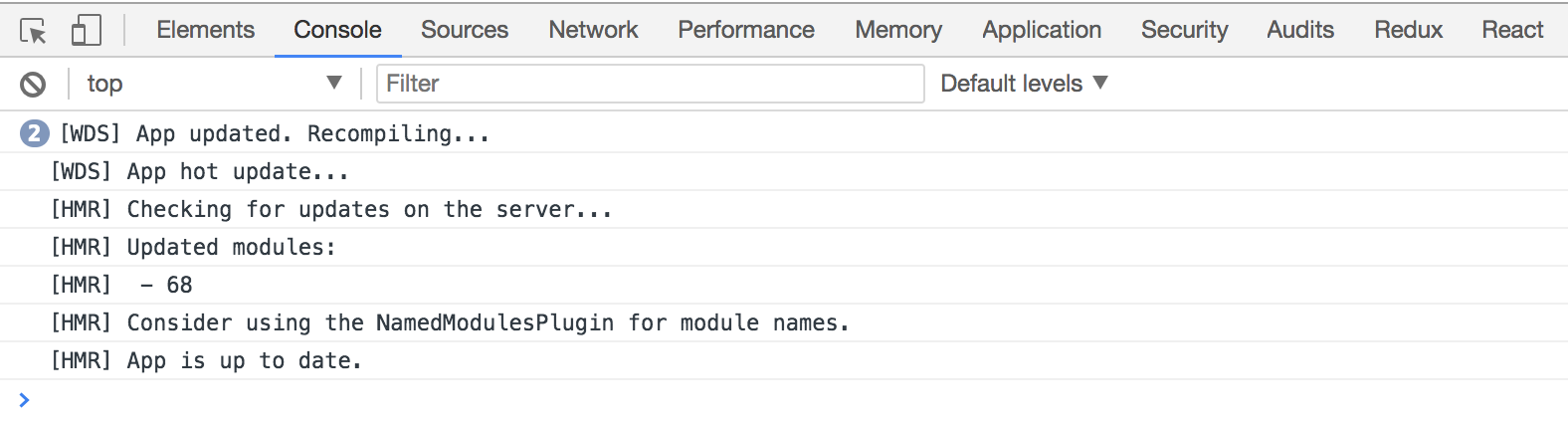Screen dimensions: 1568x422
Task: Switch to the React tab
Action: click(1512, 30)
